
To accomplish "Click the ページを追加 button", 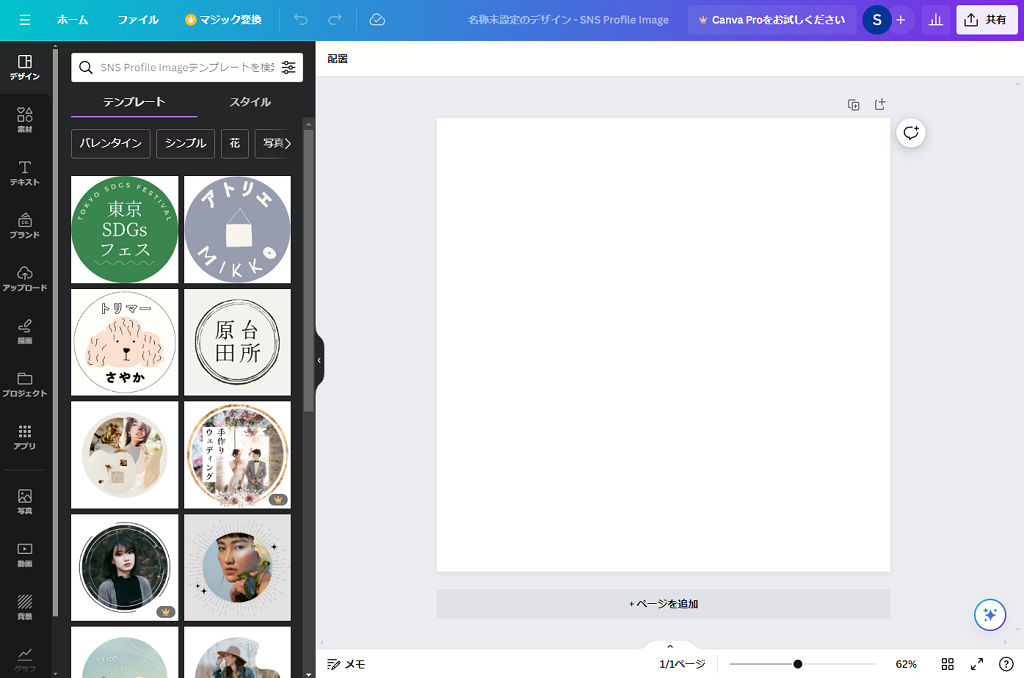I will click(663, 604).
